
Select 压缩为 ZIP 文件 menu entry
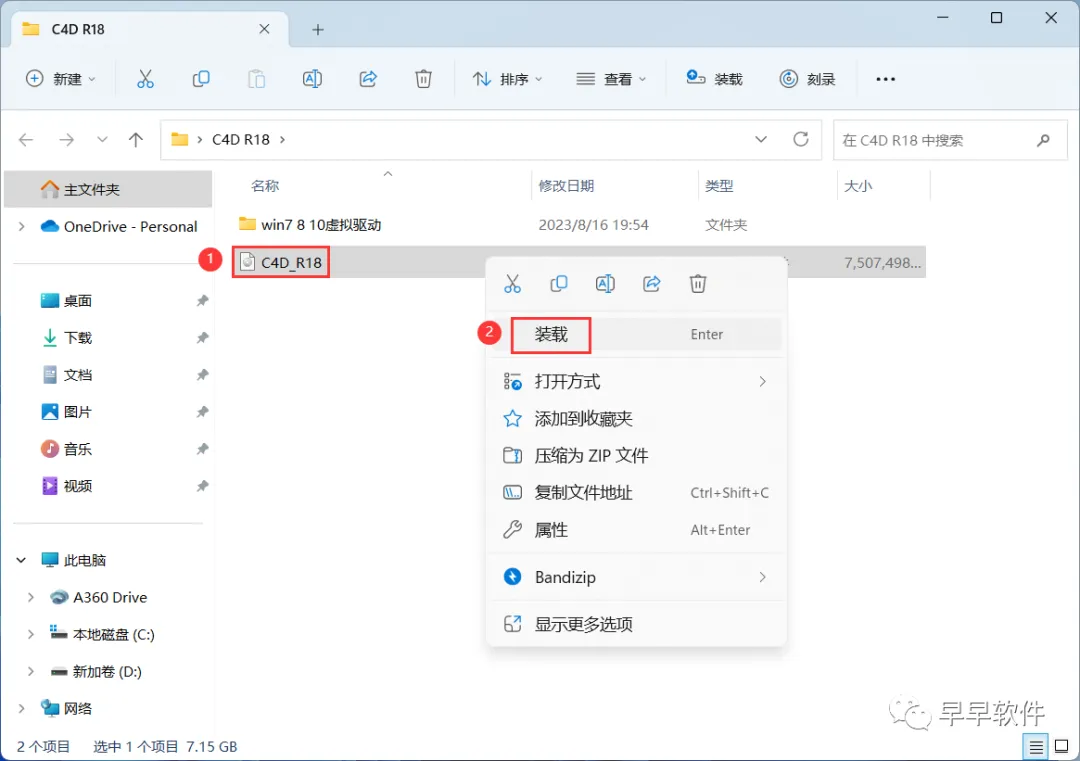636,456
